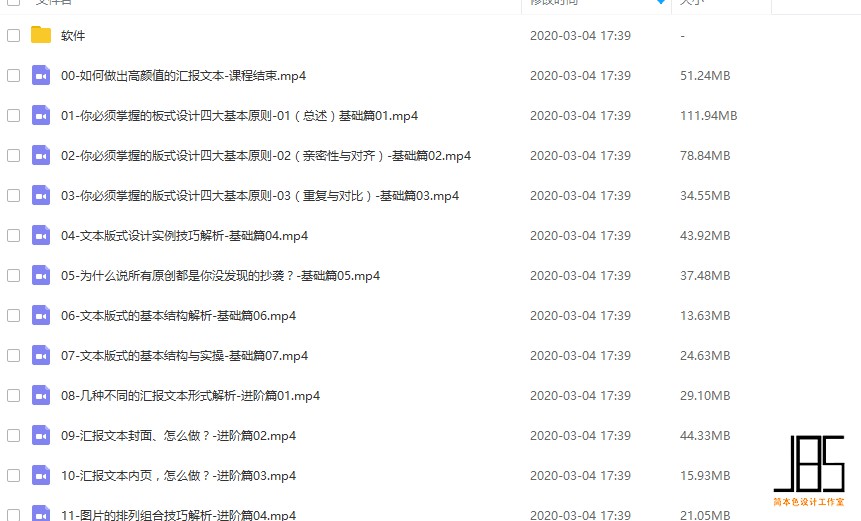This screenshot has height=521, width=861.
Task: Open 05-为什么说所有原创都是你没发现的抄袭 video
Action: tap(220, 276)
